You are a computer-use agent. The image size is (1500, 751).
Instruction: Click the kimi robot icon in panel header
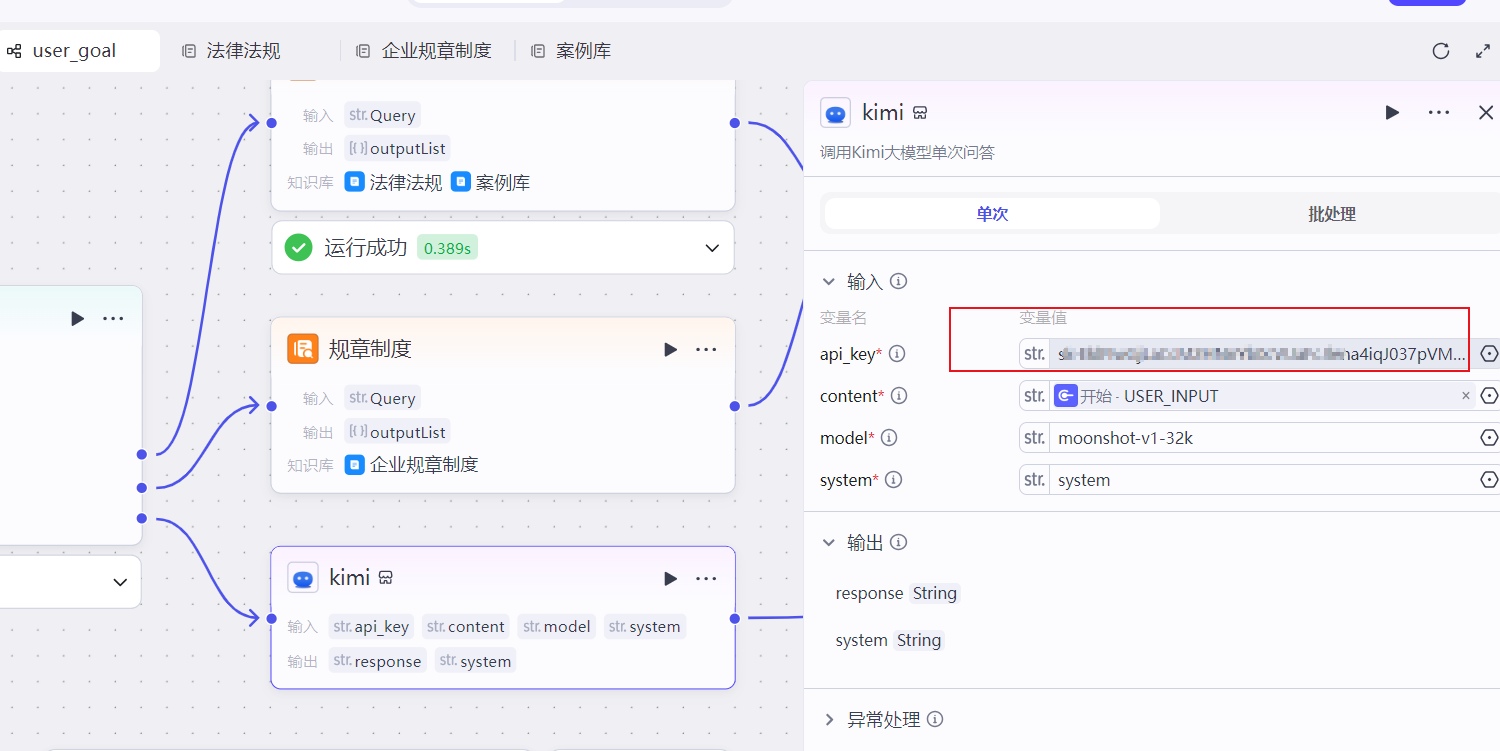pyautogui.click(x=835, y=113)
